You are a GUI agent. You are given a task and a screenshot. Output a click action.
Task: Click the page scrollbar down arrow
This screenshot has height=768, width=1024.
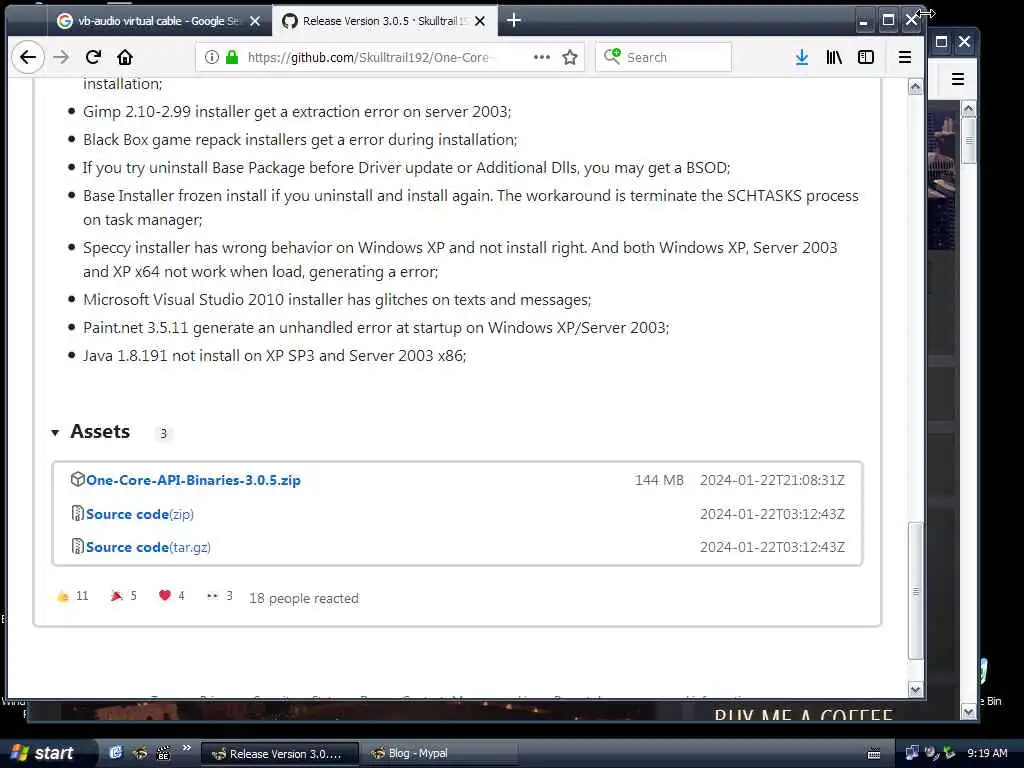point(916,690)
